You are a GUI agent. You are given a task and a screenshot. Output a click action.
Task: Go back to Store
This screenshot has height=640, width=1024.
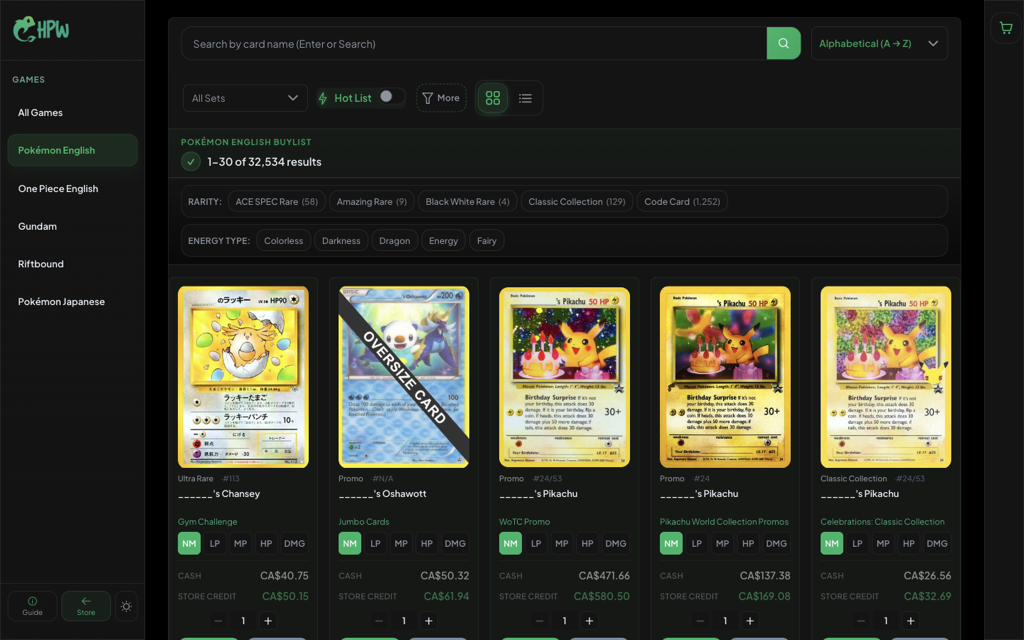coord(86,607)
